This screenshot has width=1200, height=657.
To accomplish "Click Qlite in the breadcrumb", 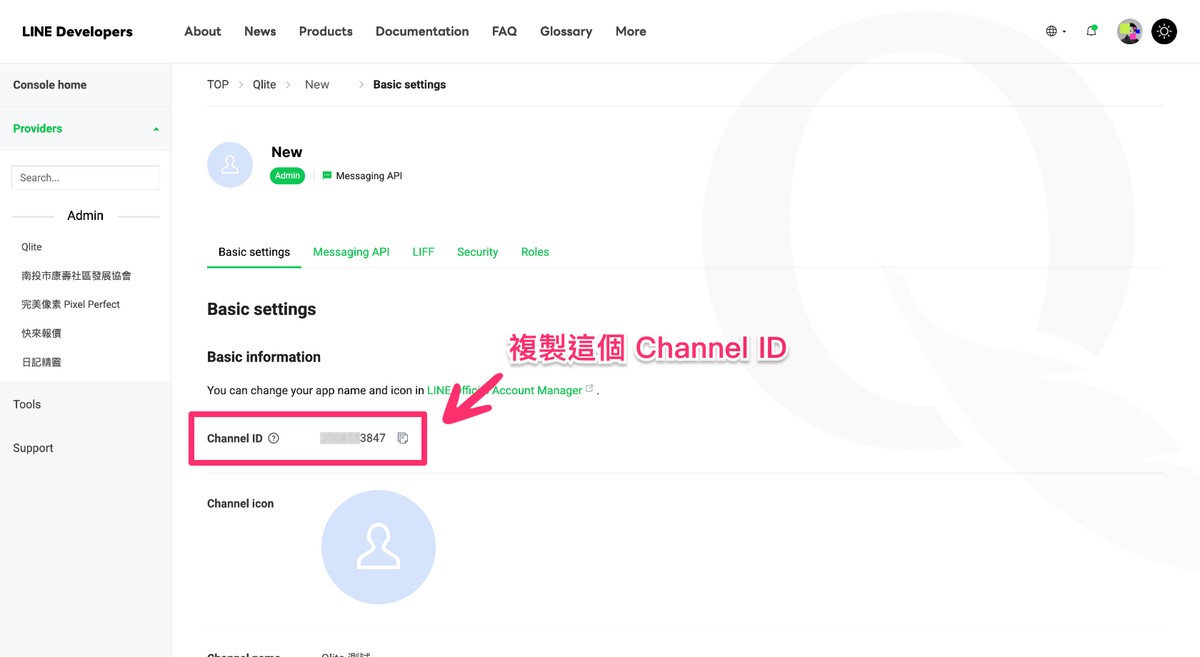I will (x=264, y=85).
